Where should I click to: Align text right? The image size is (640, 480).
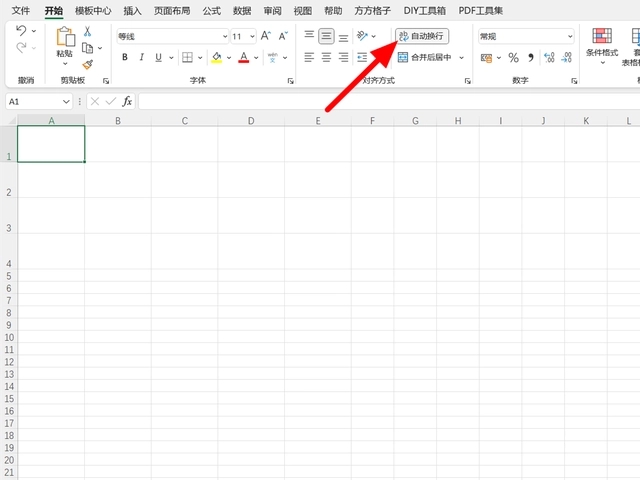(x=344, y=58)
